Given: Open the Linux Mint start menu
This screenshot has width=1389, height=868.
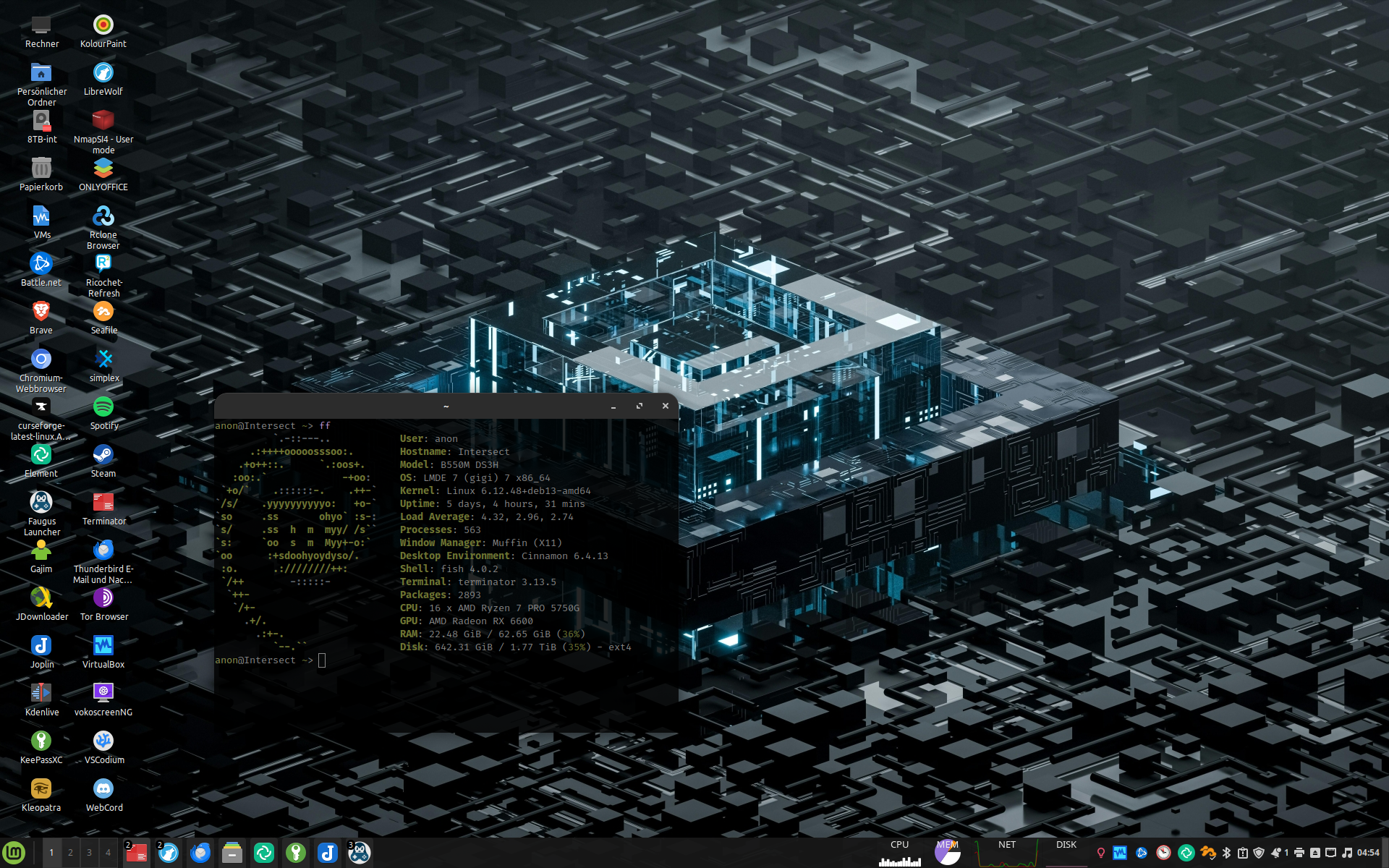Looking at the screenshot, I should point(14,853).
